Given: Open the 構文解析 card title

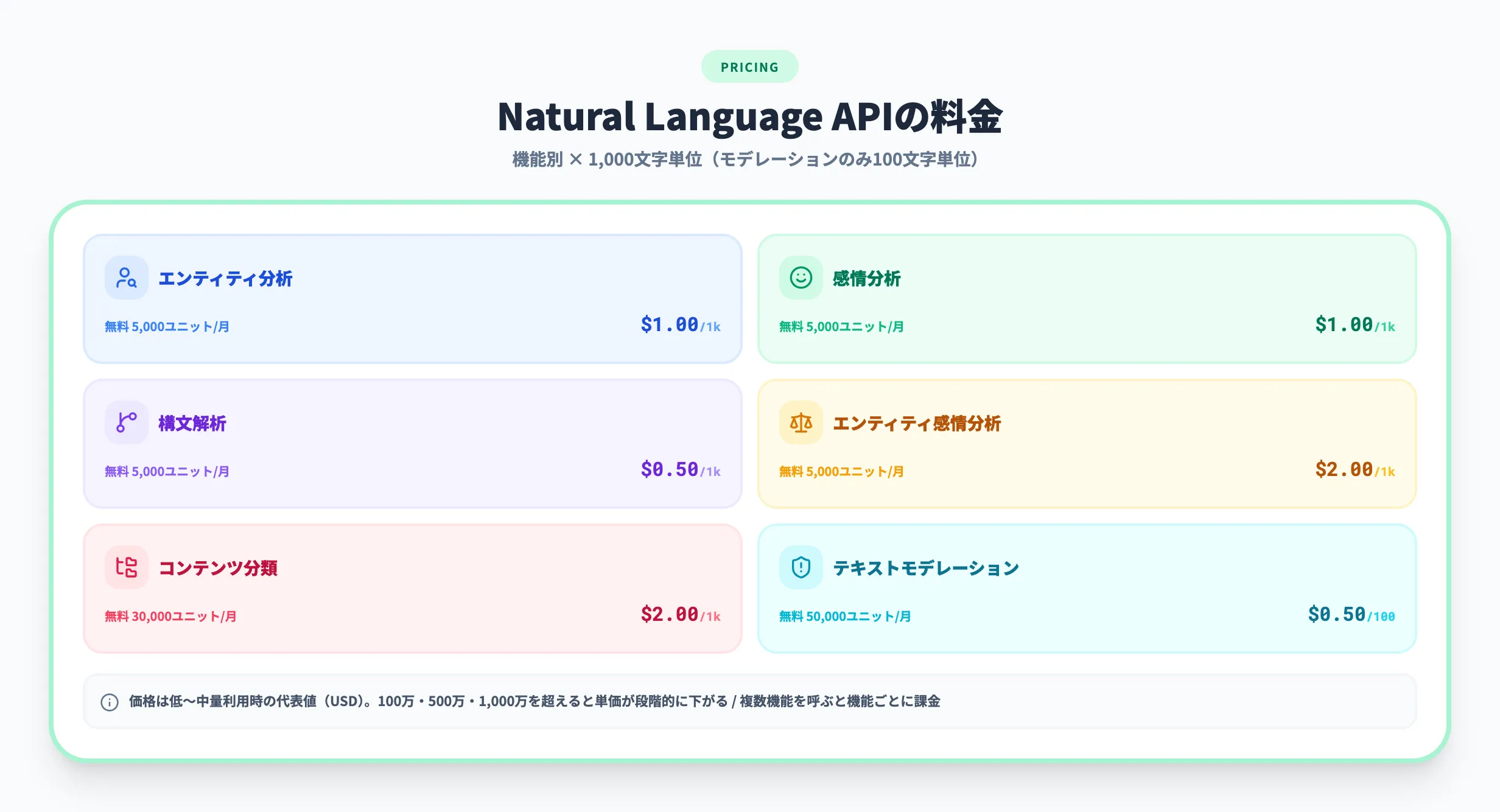Looking at the screenshot, I should 191,422.
